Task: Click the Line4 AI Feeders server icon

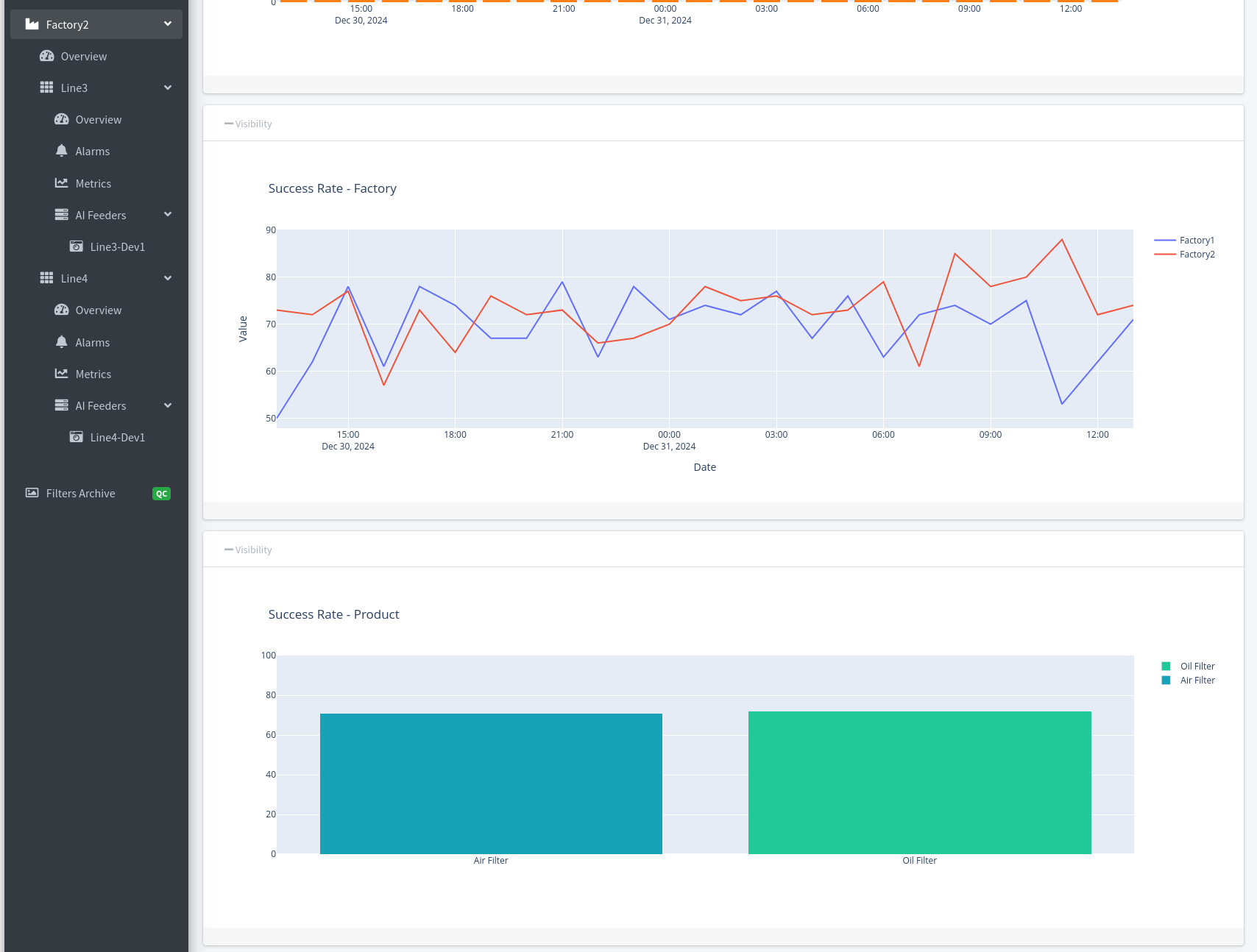Action: coord(62,405)
